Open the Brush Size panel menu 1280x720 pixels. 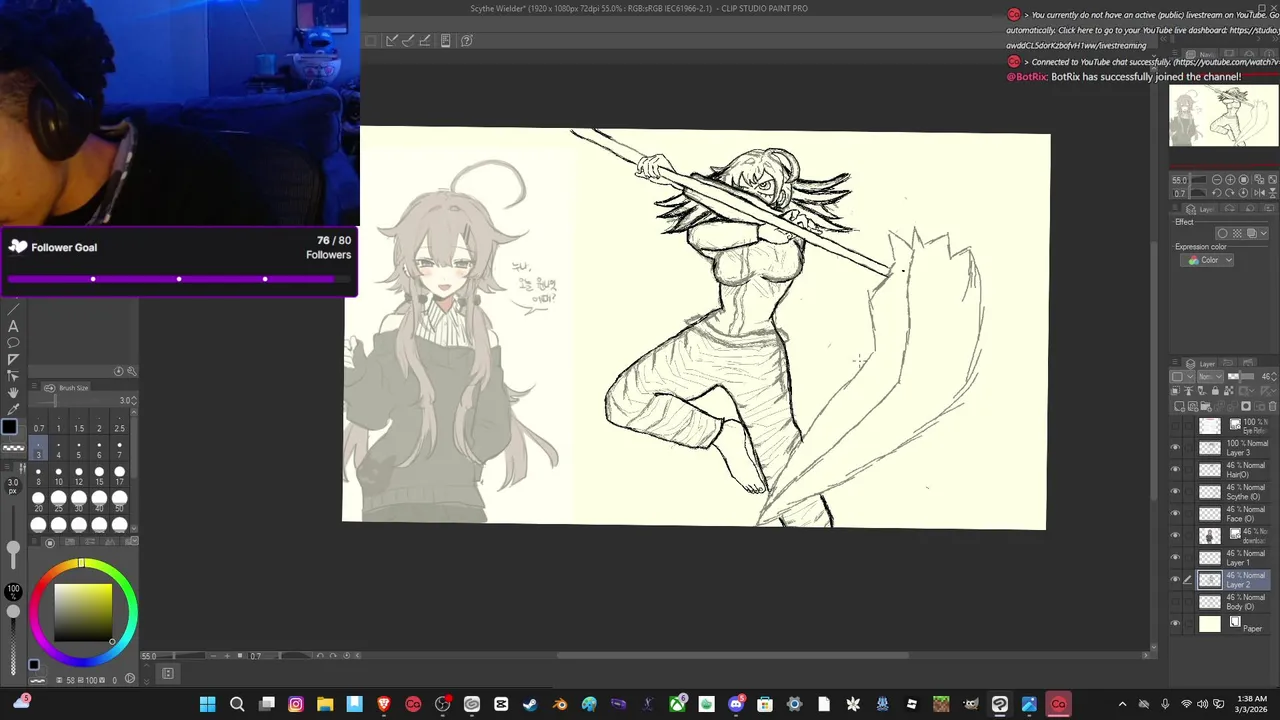point(34,386)
